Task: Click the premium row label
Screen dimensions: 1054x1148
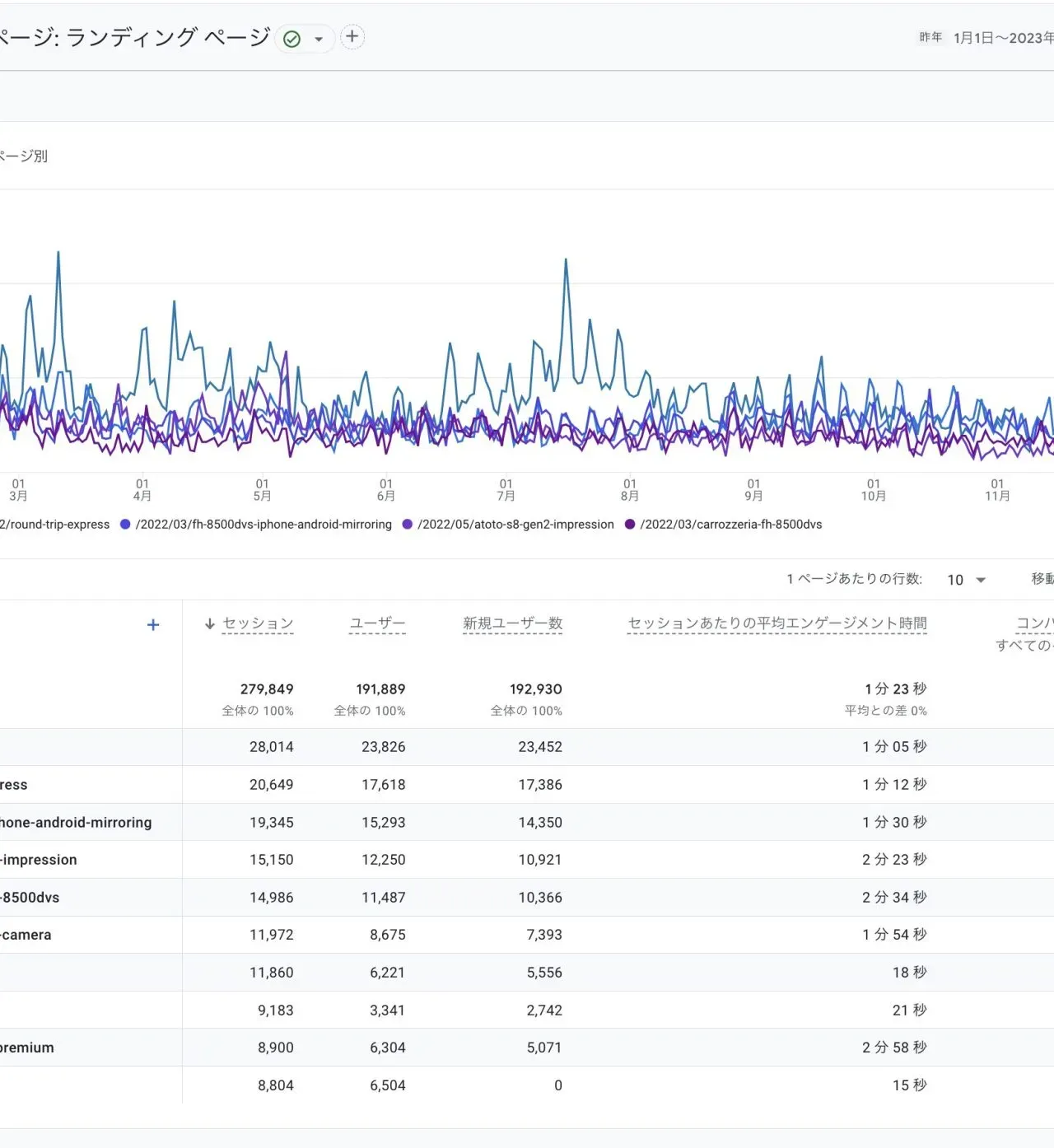Action: (x=27, y=1048)
